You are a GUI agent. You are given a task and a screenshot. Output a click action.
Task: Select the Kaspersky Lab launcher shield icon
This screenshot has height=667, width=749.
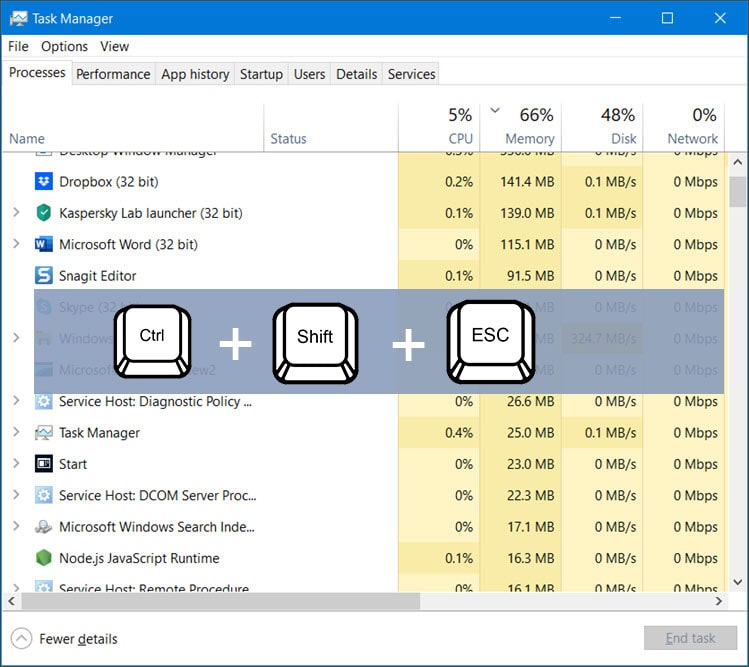[x=43, y=213]
